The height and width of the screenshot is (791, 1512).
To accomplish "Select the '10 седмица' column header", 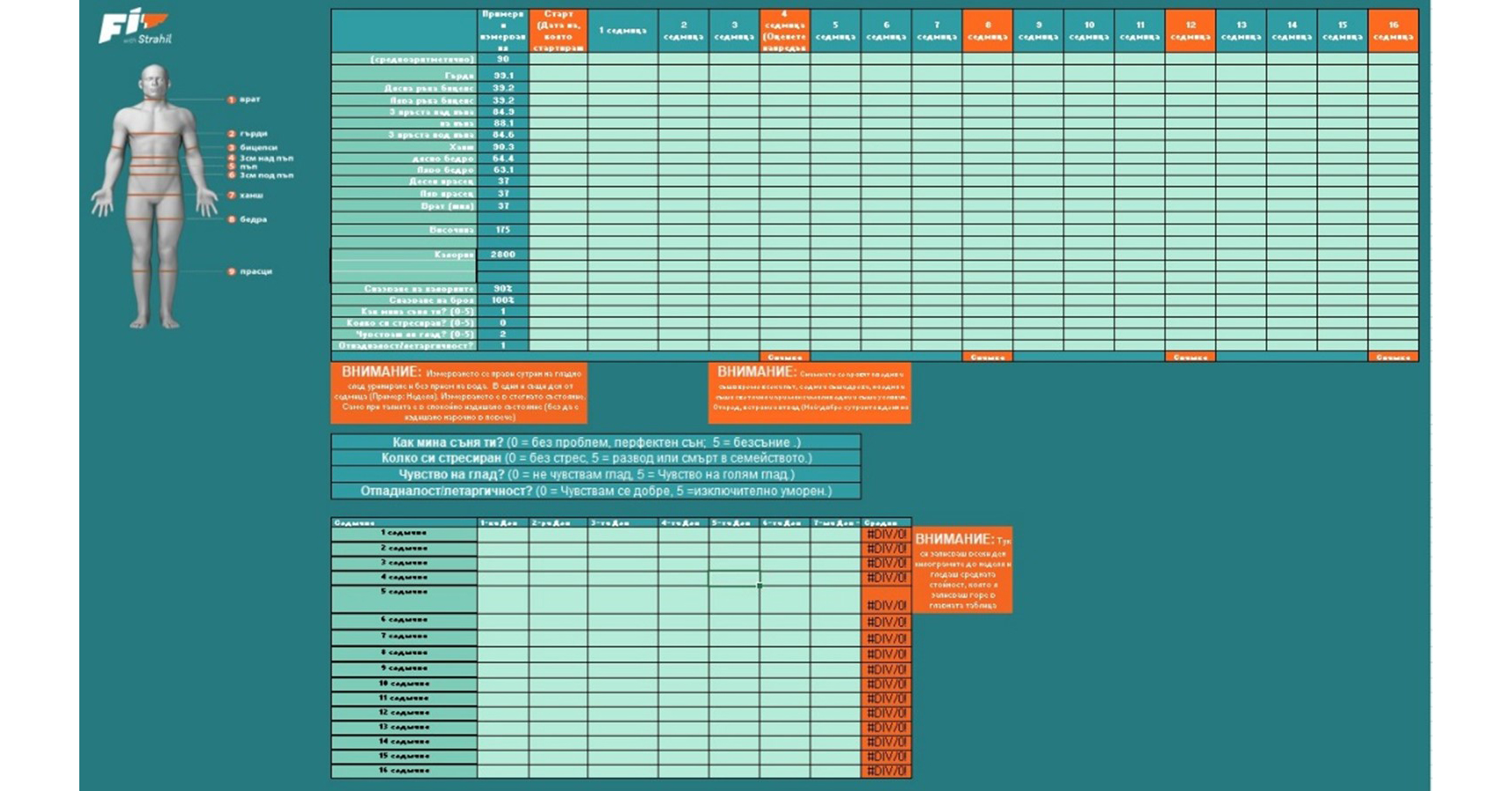I will [x=1089, y=31].
